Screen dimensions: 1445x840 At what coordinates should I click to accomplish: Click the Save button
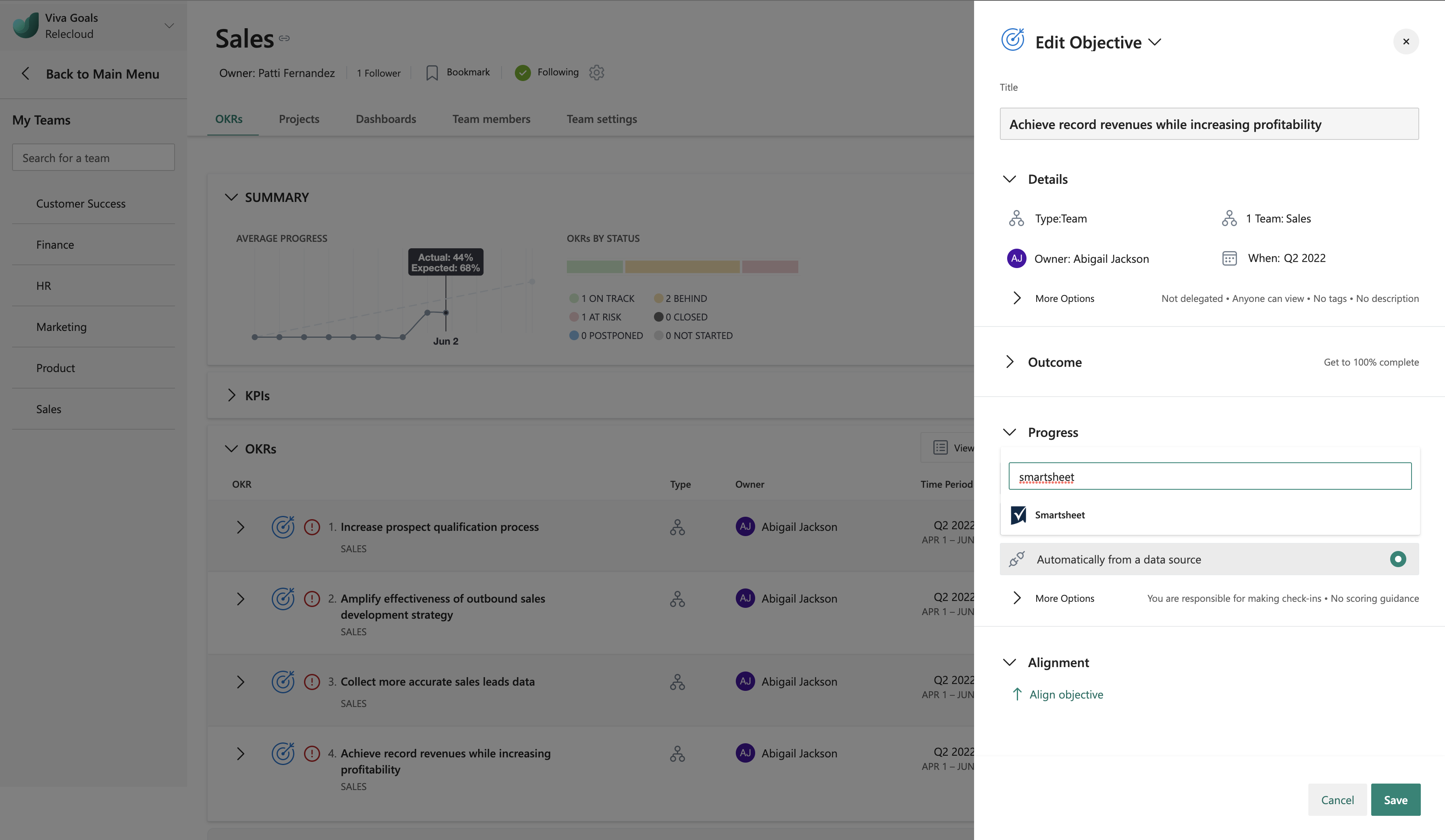(1395, 799)
